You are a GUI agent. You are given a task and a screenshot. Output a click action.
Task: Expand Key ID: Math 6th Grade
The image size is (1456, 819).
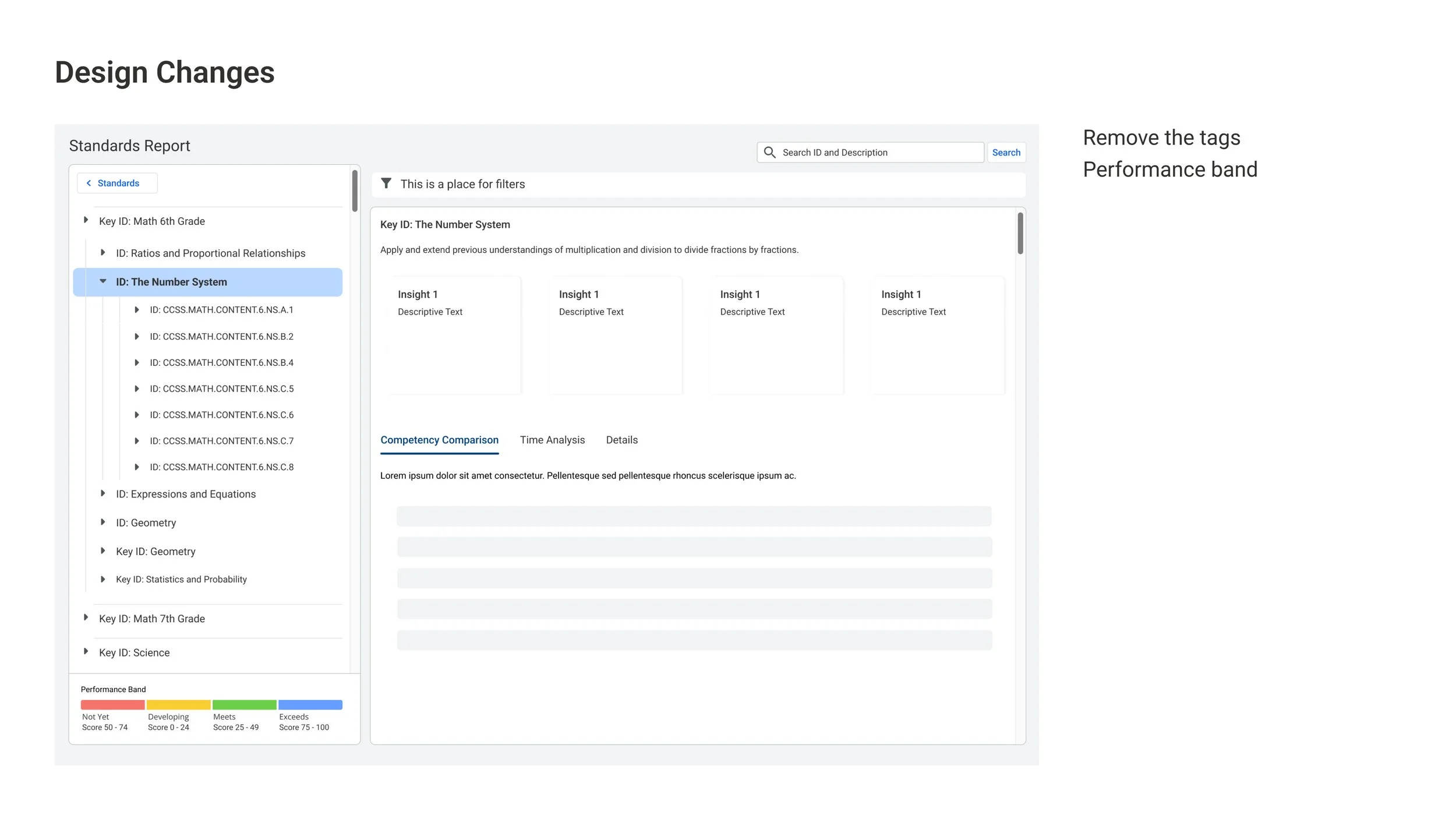tap(86, 220)
